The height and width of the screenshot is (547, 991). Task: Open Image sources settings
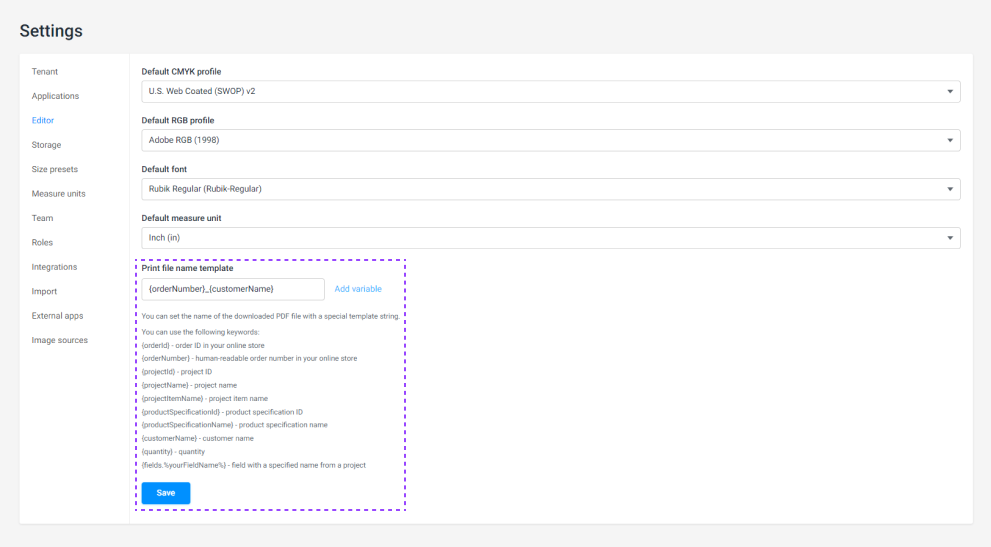(x=60, y=340)
